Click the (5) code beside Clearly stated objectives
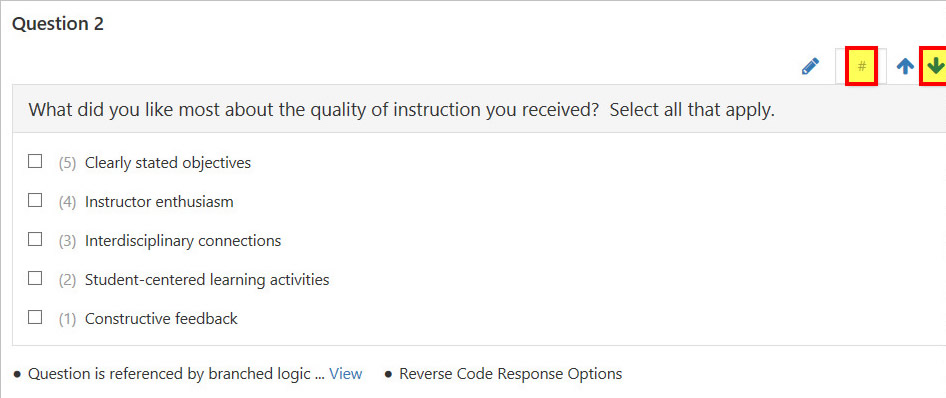This screenshot has height=398, width=946. tap(68, 163)
